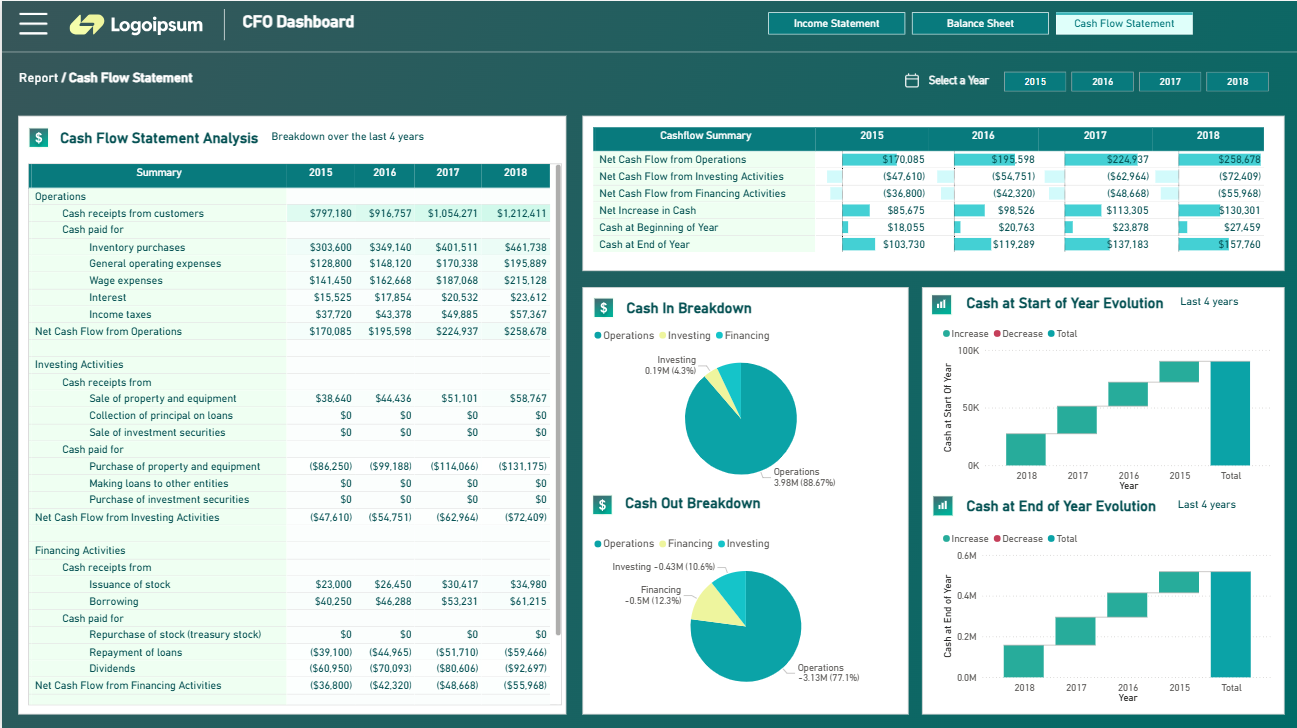1297x728 pixels.
Task: Switch to the Income Statement tab
Action: [836, 23]
